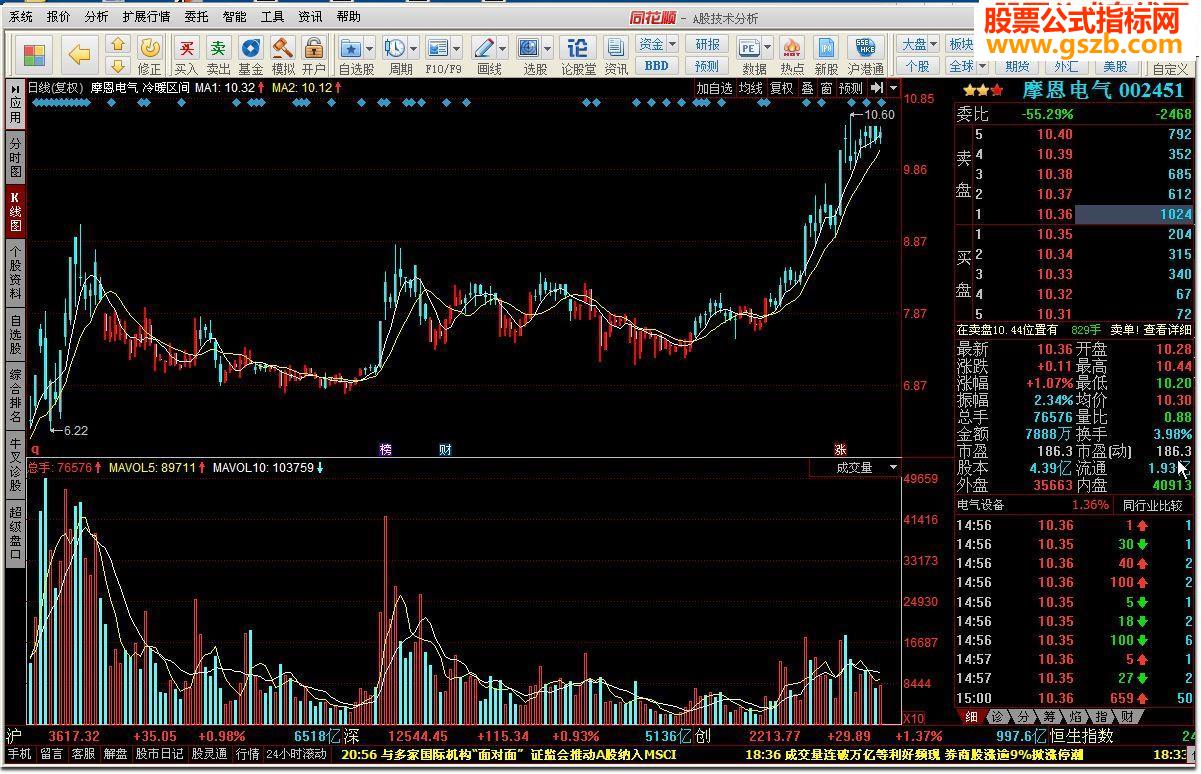Screen dimensions: 1201x774
Task: Open the 美股 US stocks button
Action: 1115,66
